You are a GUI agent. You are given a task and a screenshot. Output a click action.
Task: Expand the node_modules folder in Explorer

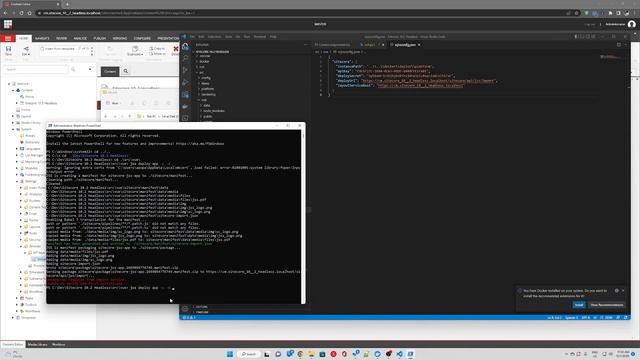pyautogui.click(x=214, y=111)
